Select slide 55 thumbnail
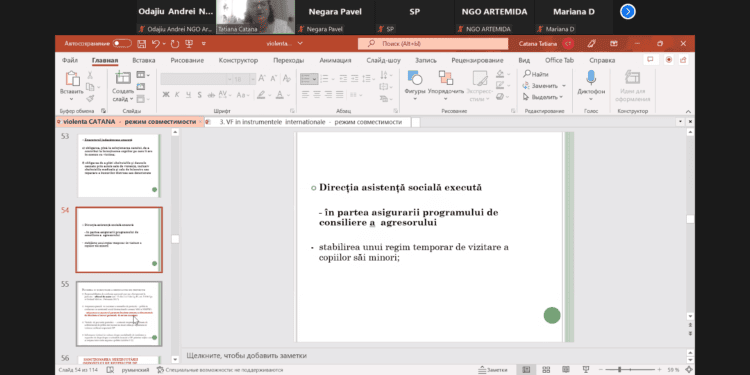This screenshot has width=750, height=375. (119, 314)
